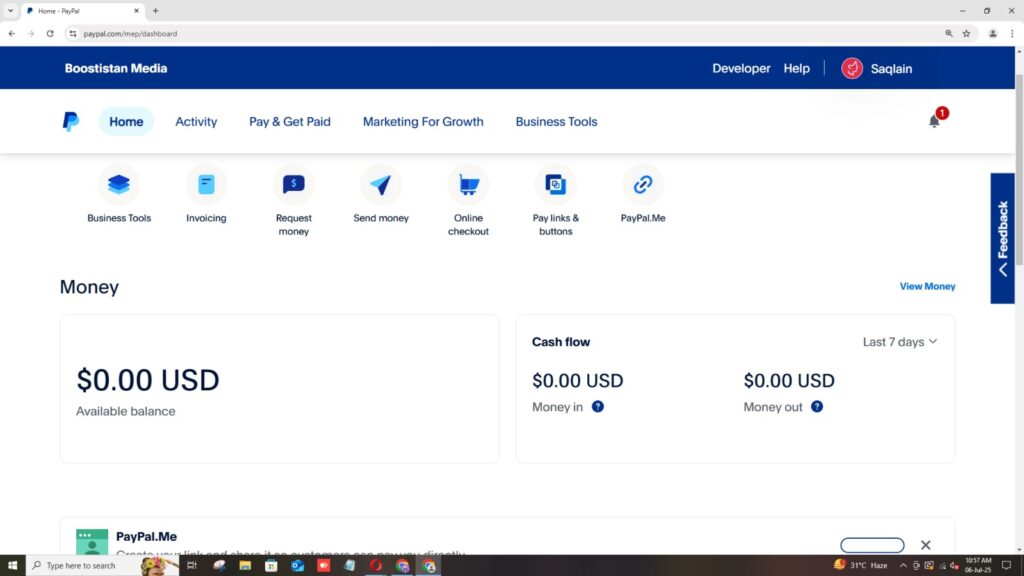Viewport: 1024px width, 576px height.
Task: Open the Request money icon
Action: 293,185
